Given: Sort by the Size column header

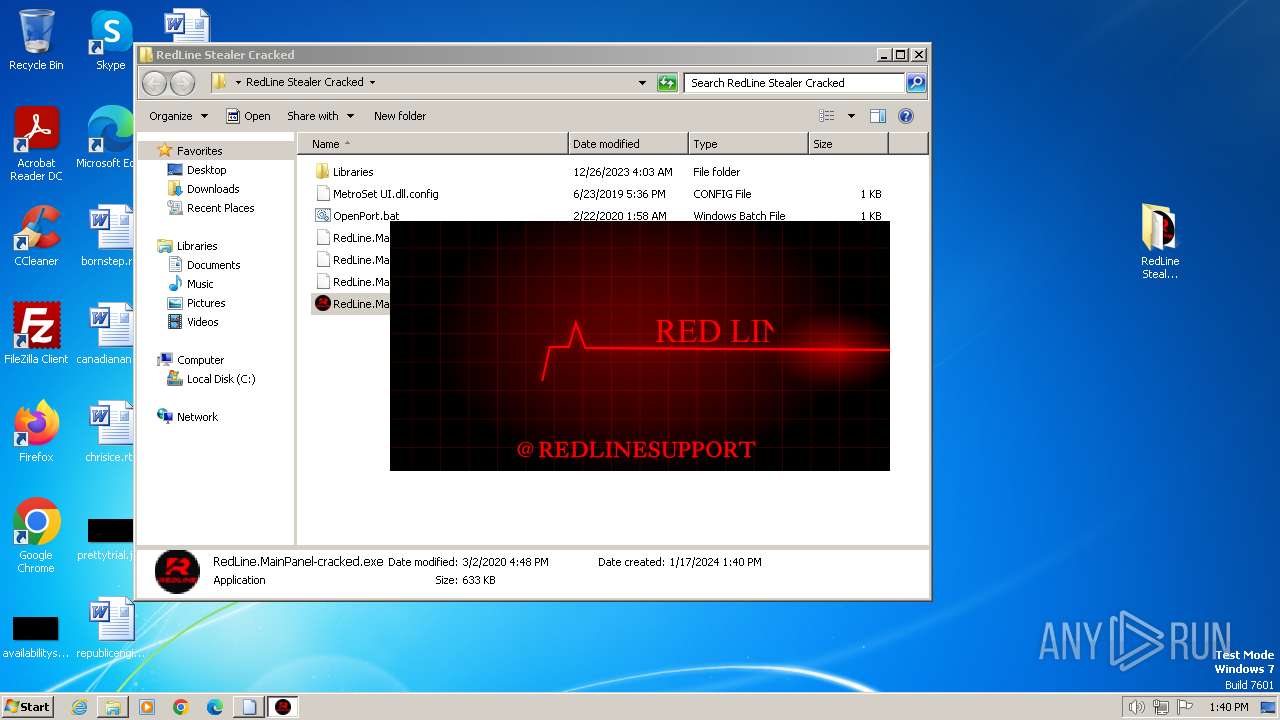Looking at the screenshot, I should pos(848,144).
